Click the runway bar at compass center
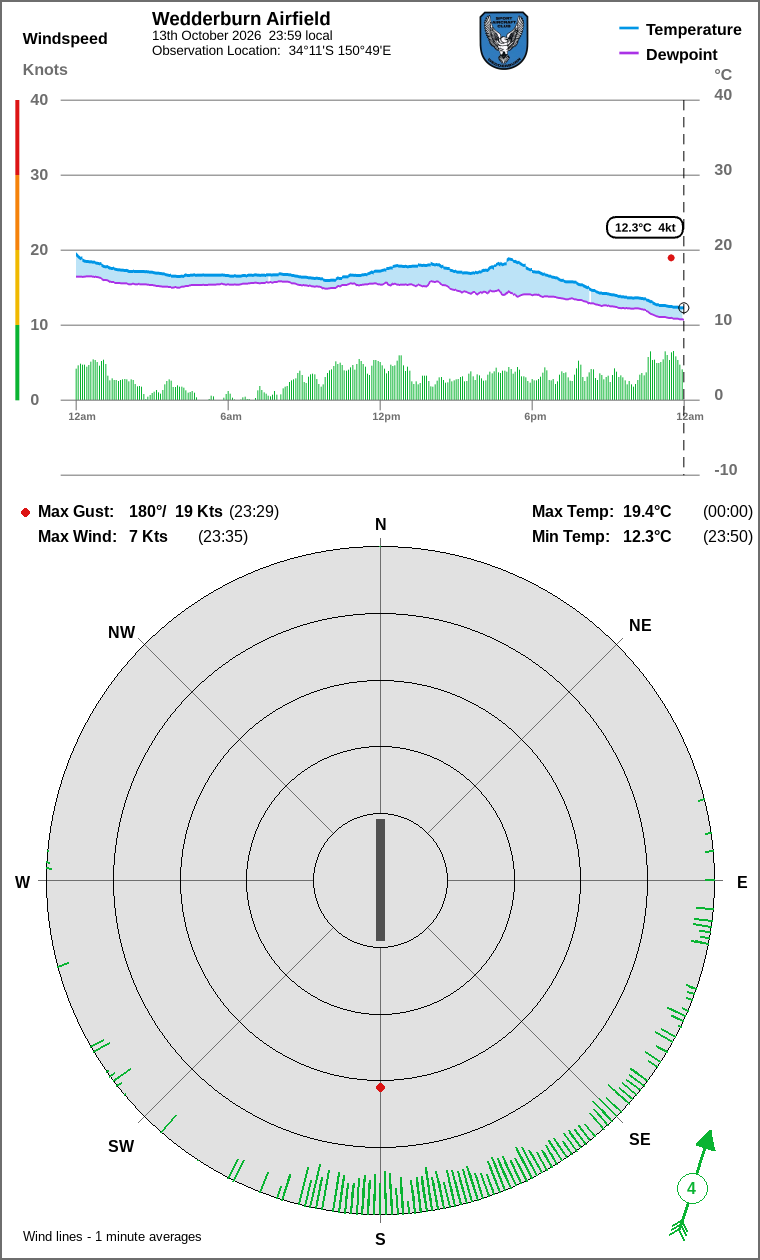 pyautogui.click(x=380, y=880)
